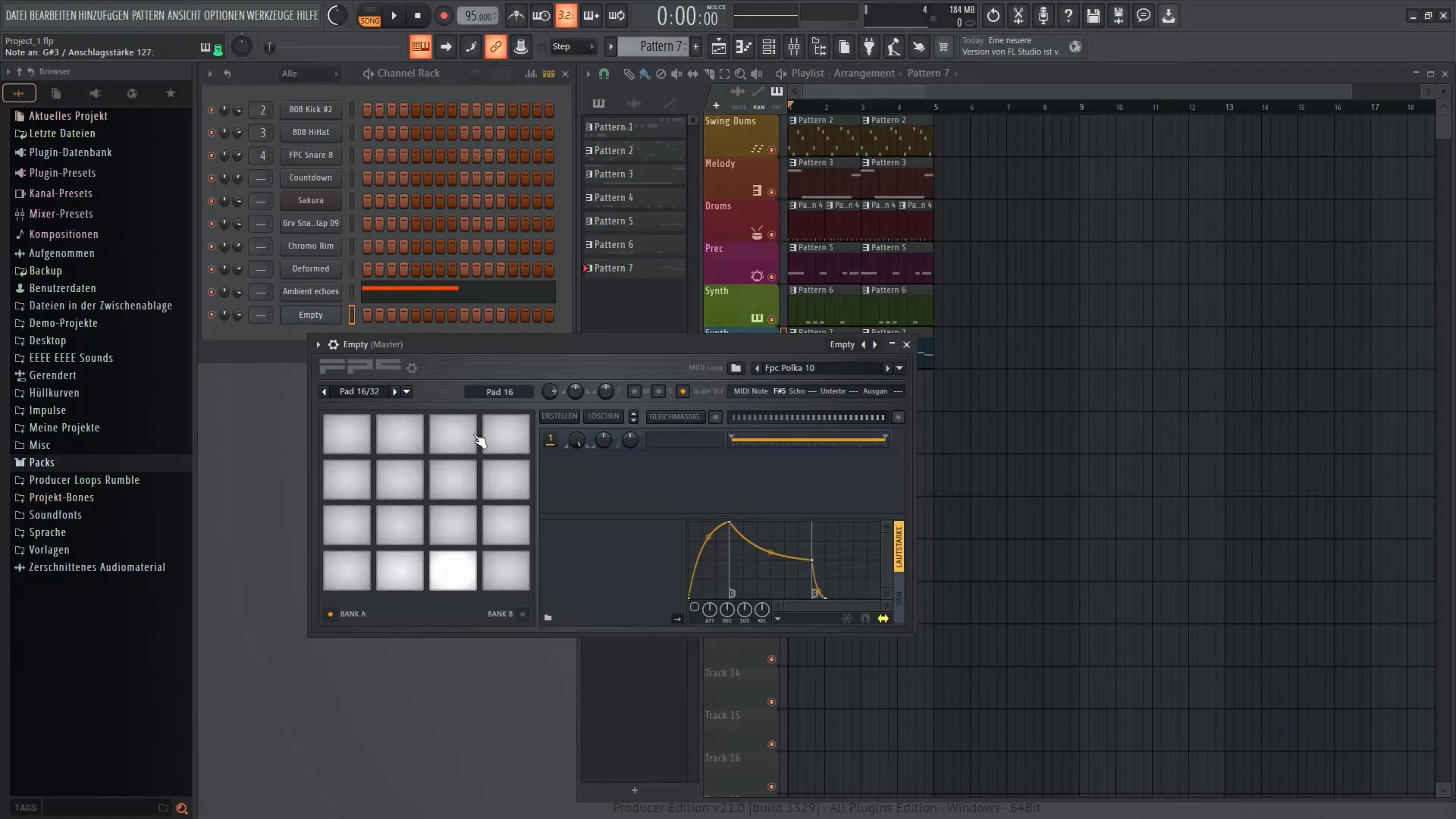Toggle the metronome icon
The height and width of the screenshot is (819, 1456).
point(516,15)
